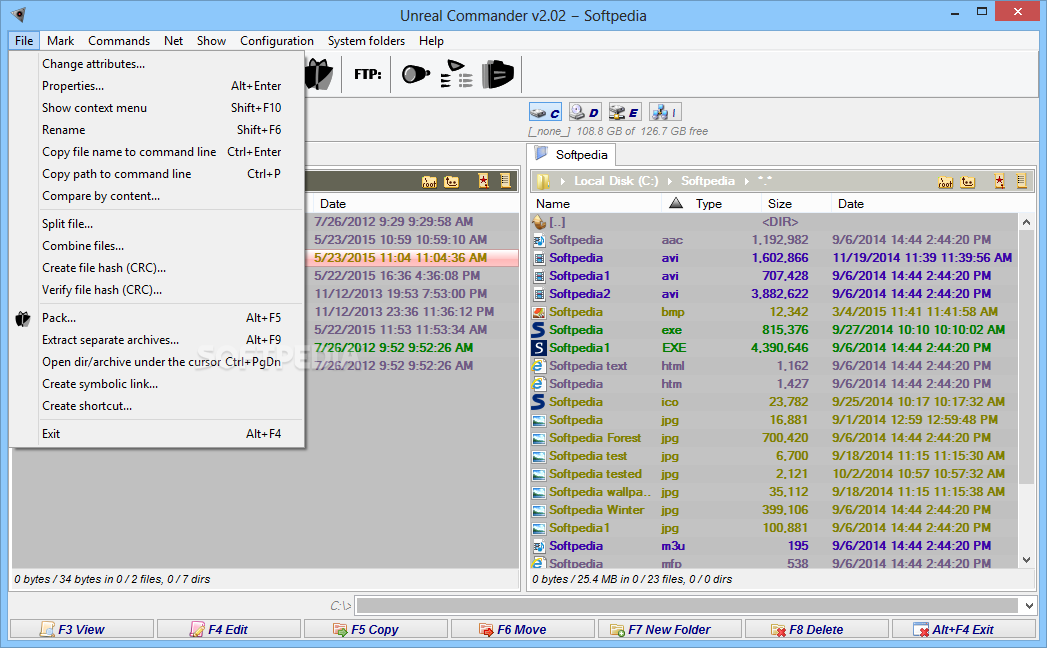Click the Exit entry in File menu
Viewport: 1047px width, 648px height.
coord(157,434)
